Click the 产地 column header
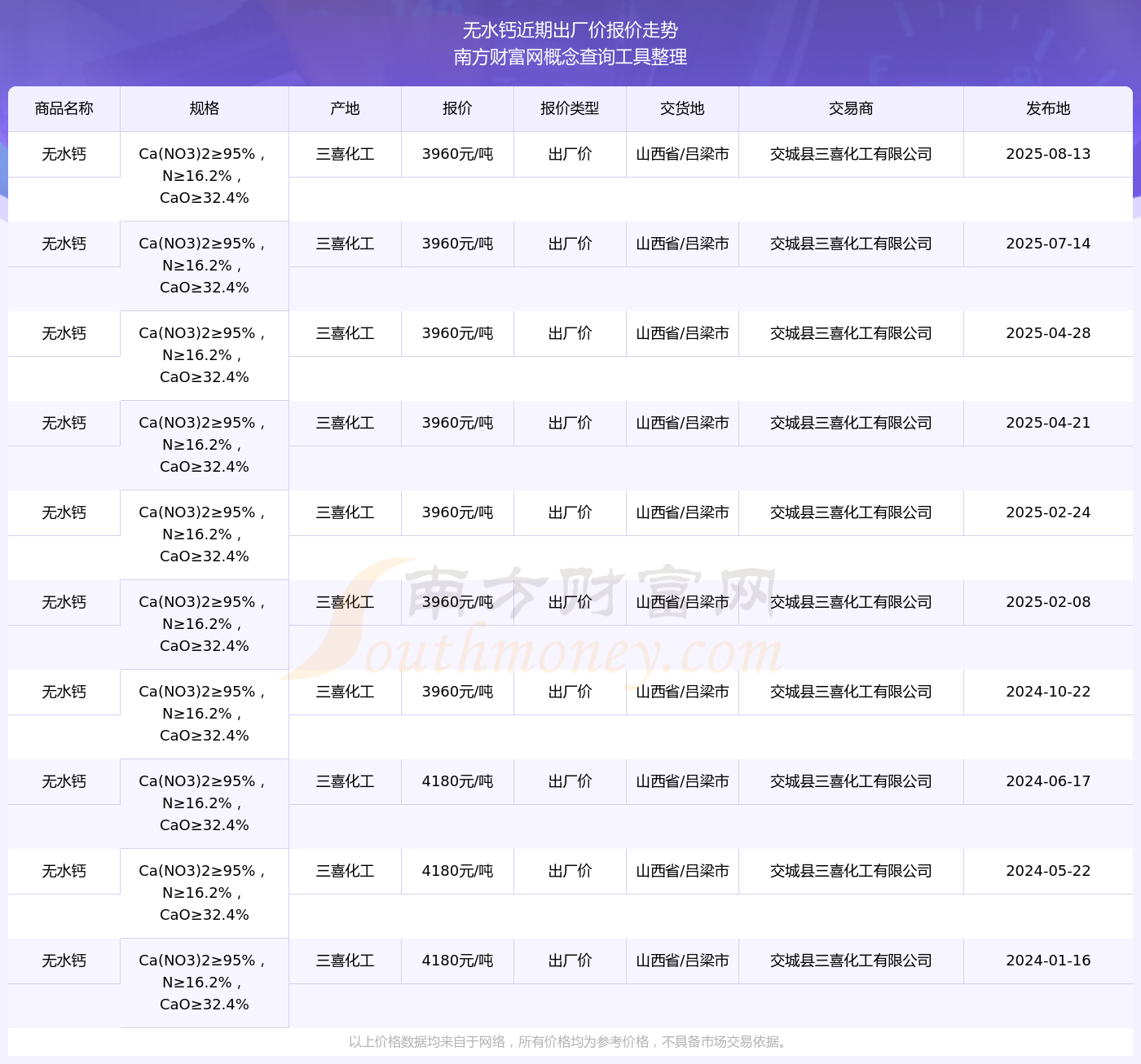 click(x=345, y=108)
